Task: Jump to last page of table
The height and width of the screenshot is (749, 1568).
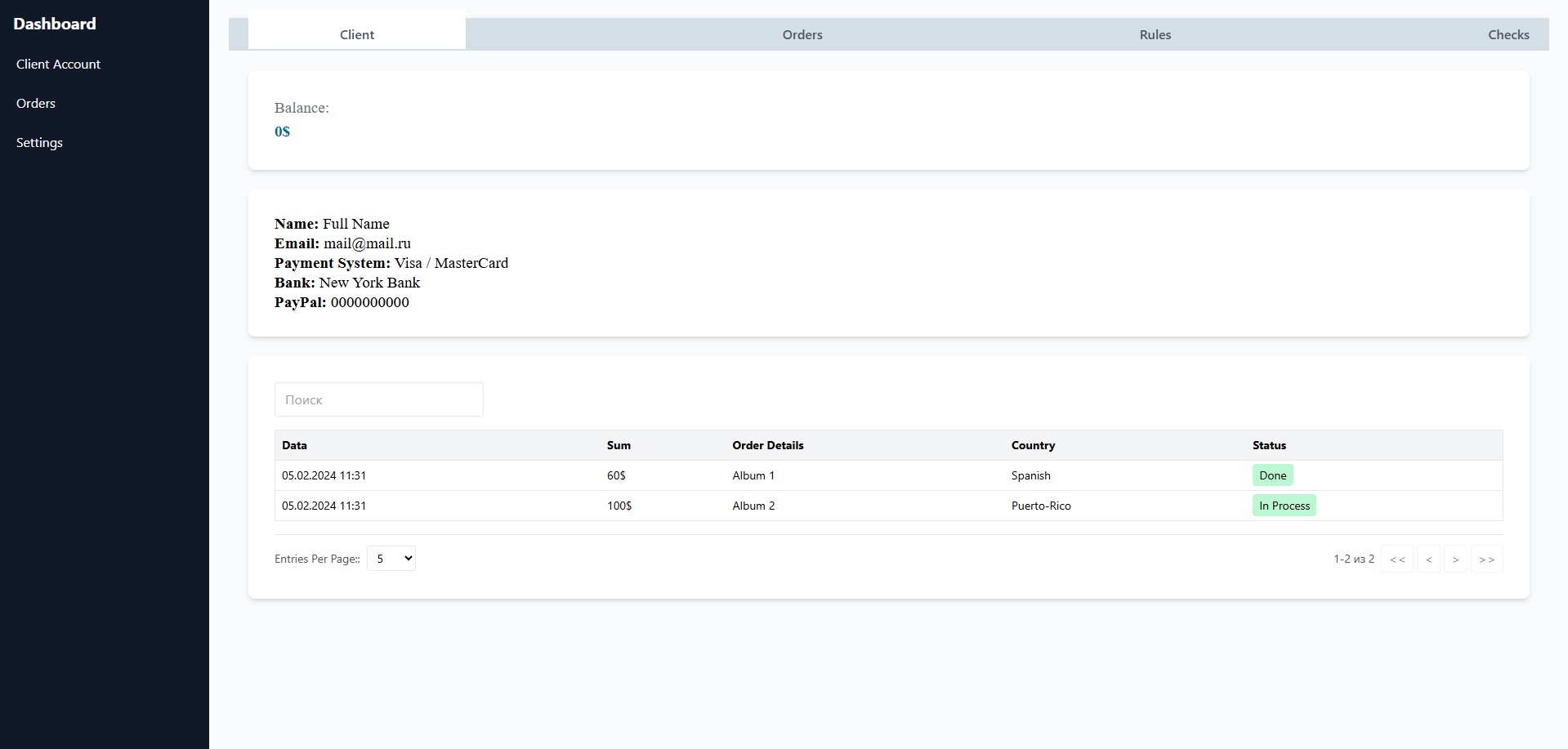Action: coord(1486,560)
